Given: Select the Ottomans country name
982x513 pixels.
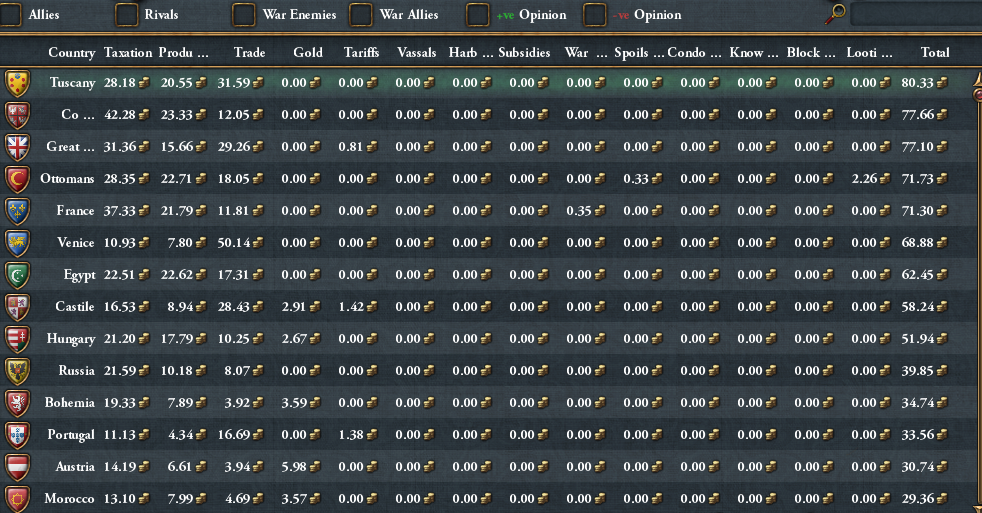Looking at the screenshot, I should pos(67,179).
